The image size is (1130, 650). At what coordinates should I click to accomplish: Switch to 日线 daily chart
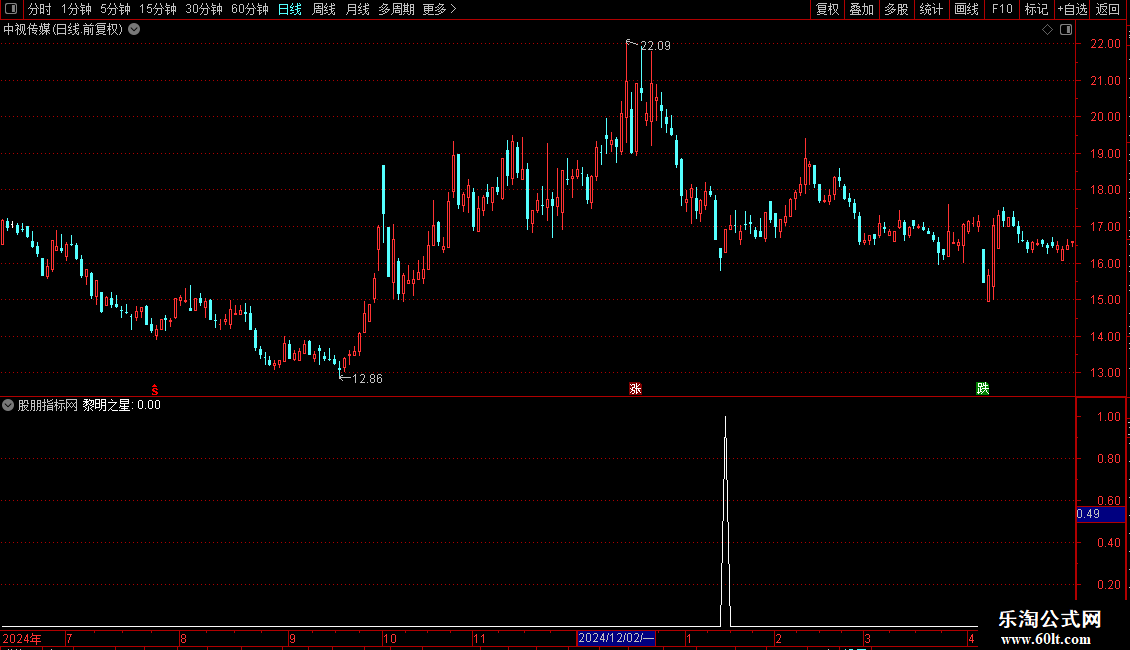[x=290, y=9]
